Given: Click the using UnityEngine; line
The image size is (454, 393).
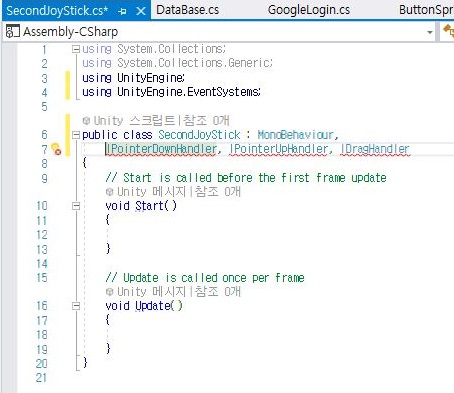Looking at the screenshot, I should pos(133,78).
